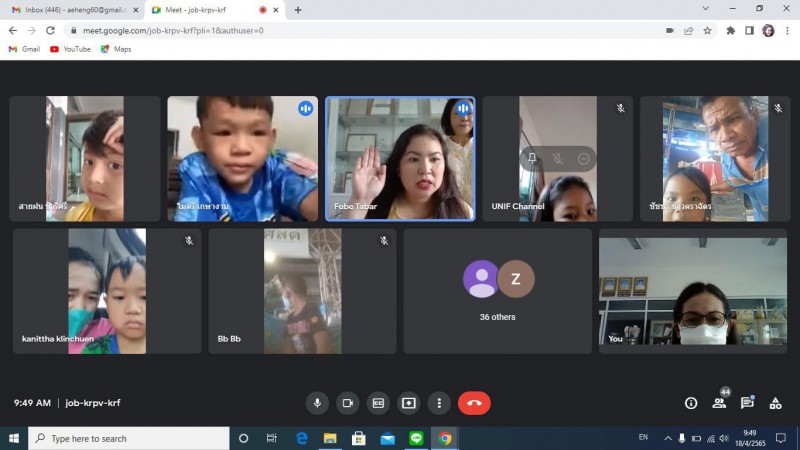Open the three-dot more options menu in Meet

coord(438,403)
